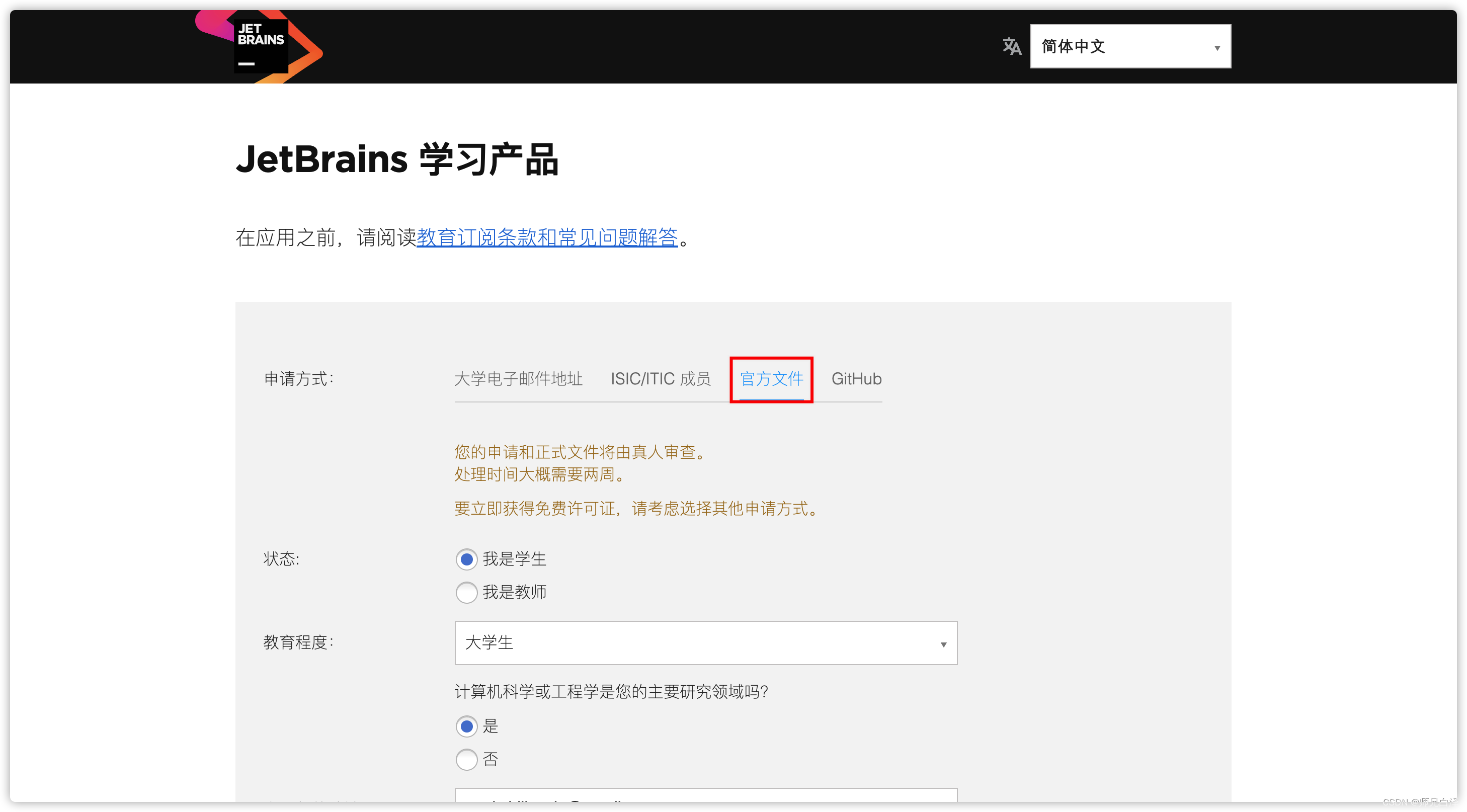This screenshot has height=812, width=1467.
Task: Click the JetBrains logo icon
Action: (260, 46)
